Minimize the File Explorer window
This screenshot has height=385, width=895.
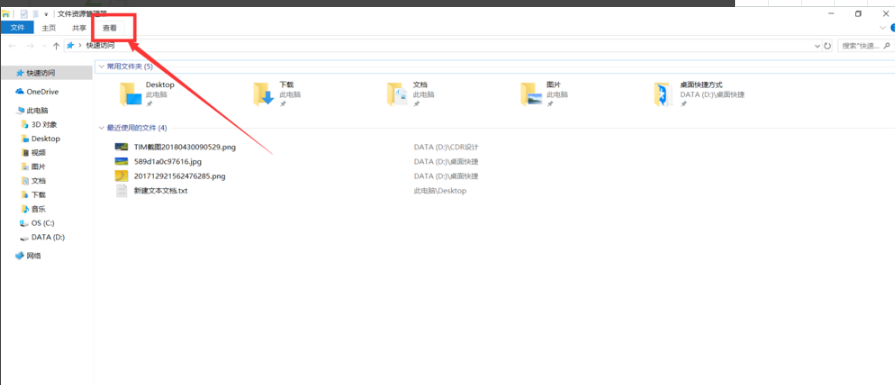click(830, 14)
